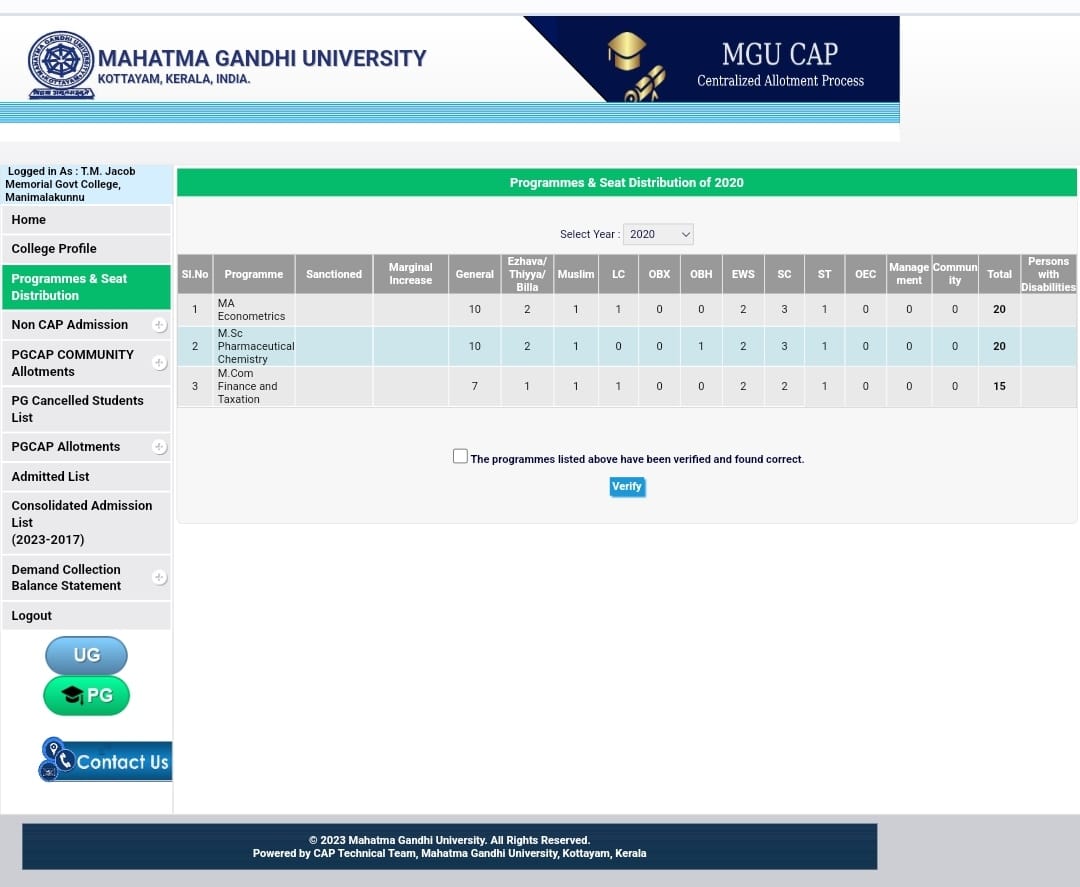
Task: Open the Admitted List menu item
Action: click(86, 477)
